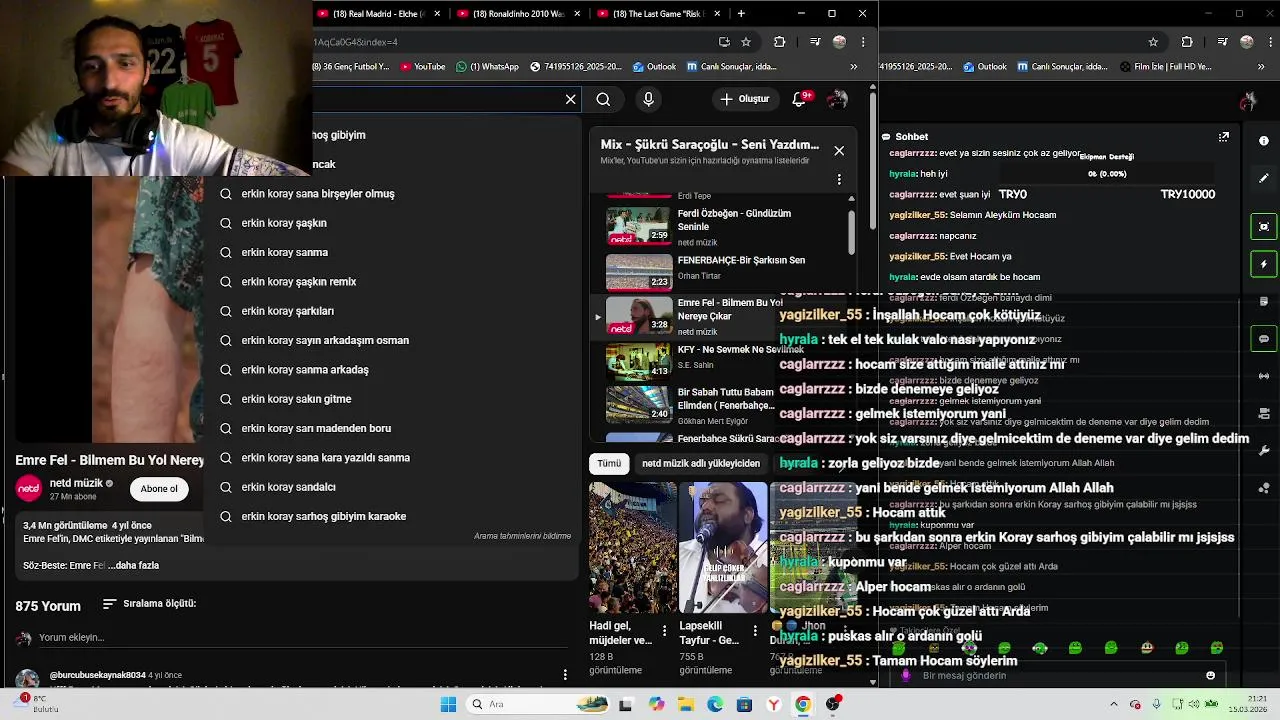Close the Mix playlist panel
This screenshot has width=1280, height=720.
pyautogui.click(x=839, y=150)
